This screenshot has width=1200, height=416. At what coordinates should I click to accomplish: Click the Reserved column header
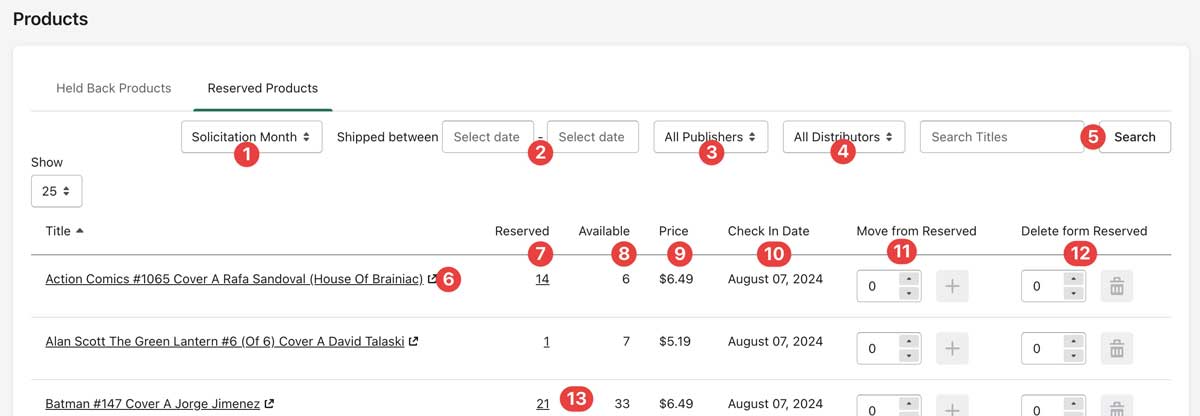pos(522,231)
